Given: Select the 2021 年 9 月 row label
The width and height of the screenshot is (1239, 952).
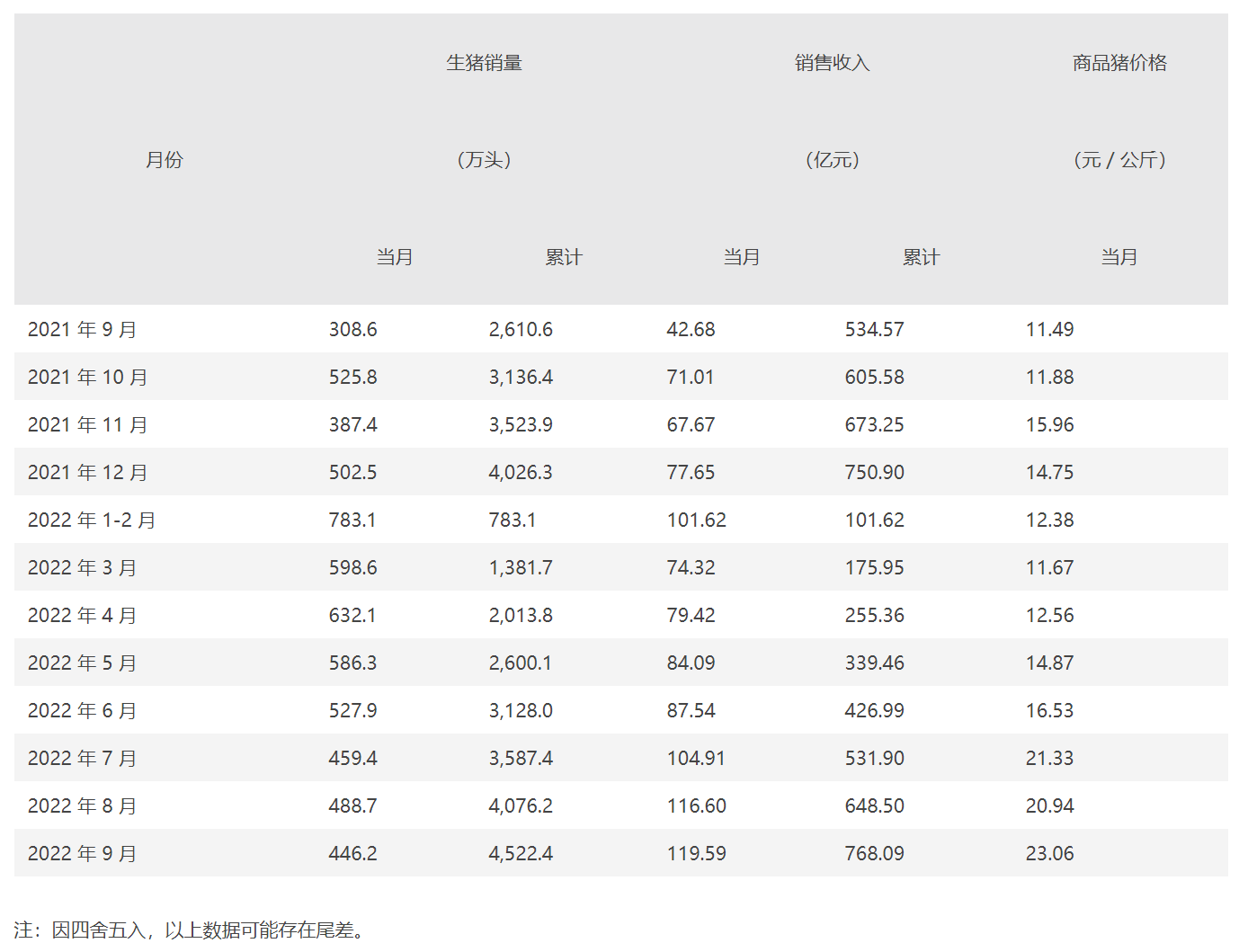Looking at the screenshot, I should click(x=82, y=330).
